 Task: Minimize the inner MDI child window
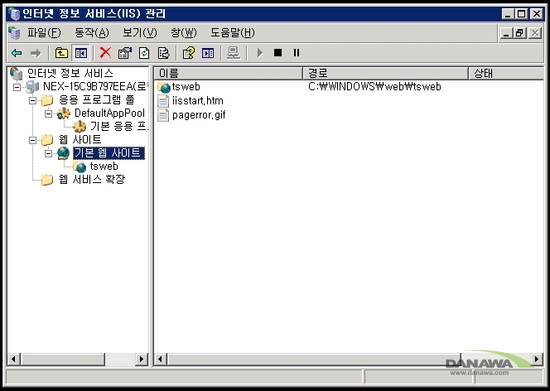505,33
